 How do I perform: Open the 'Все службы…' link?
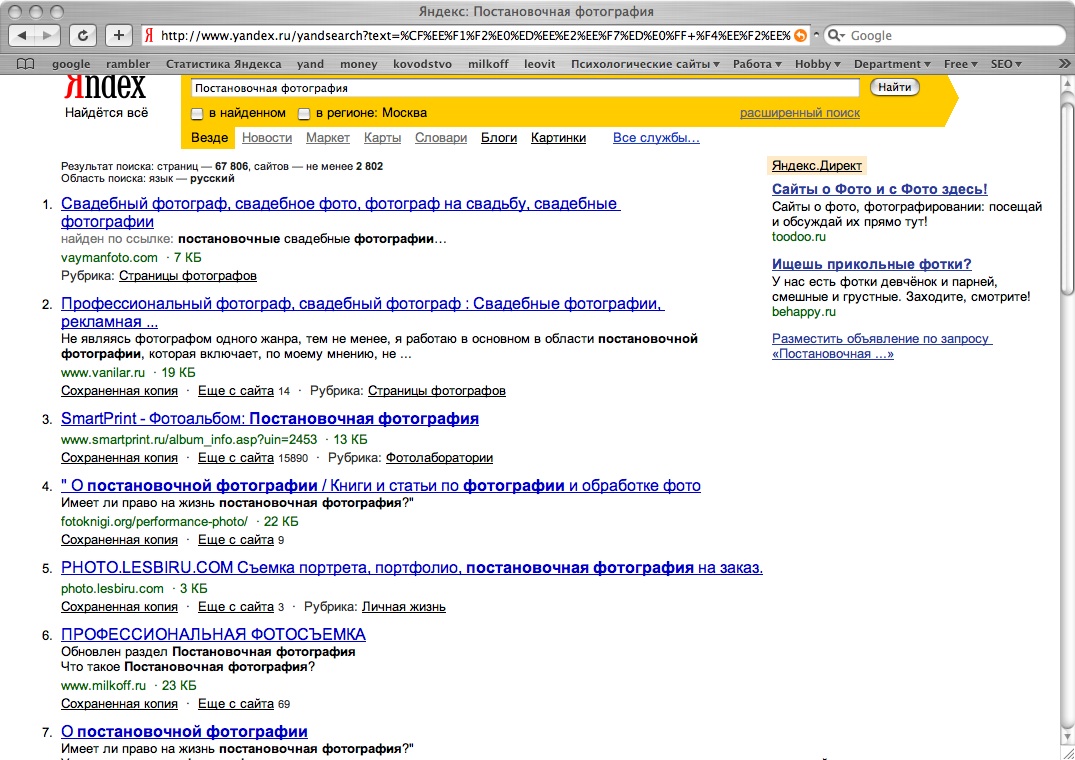[x=656, y=138]
